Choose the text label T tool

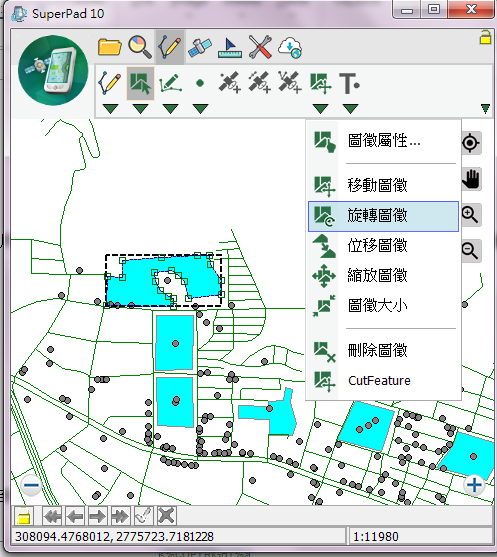click(x=350, y=84)
